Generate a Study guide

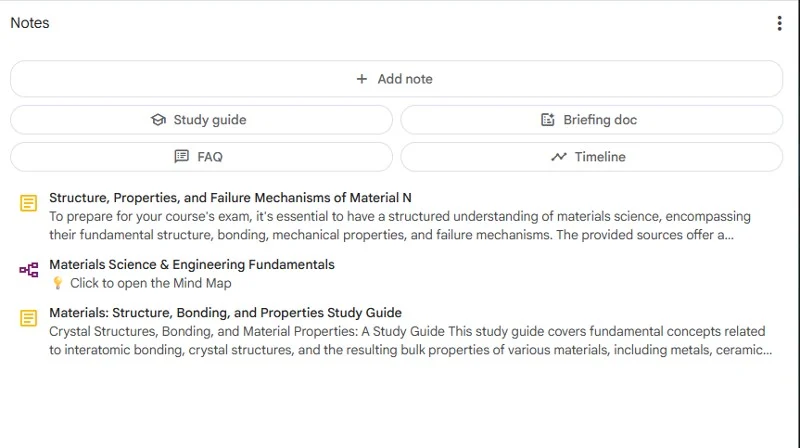(x=202, y=120)
